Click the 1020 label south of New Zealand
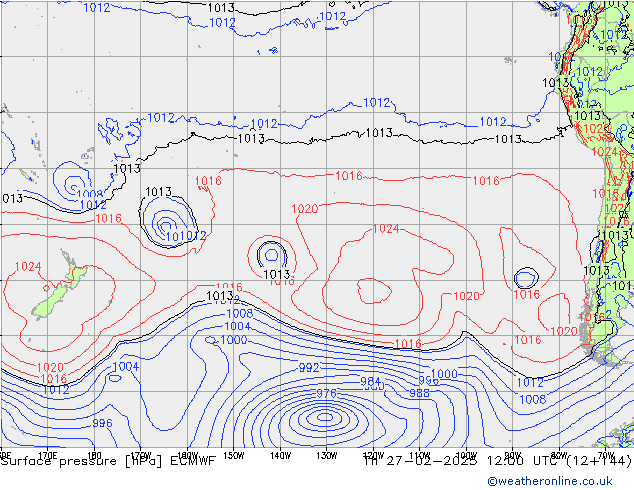The height and width of the screenshot is (490, 634). click(50, 368)
